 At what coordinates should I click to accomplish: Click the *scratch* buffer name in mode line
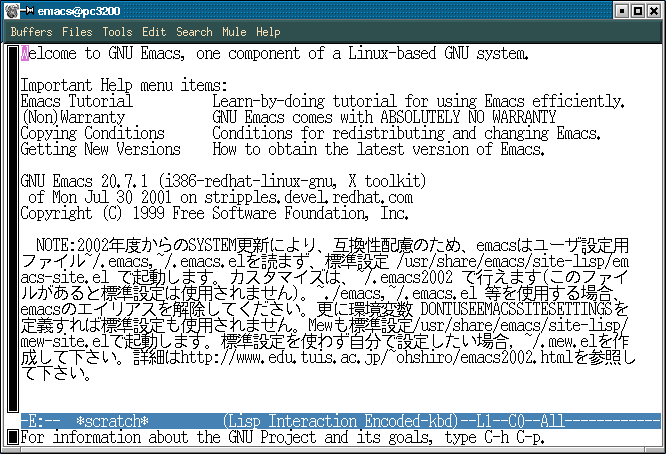112,421
